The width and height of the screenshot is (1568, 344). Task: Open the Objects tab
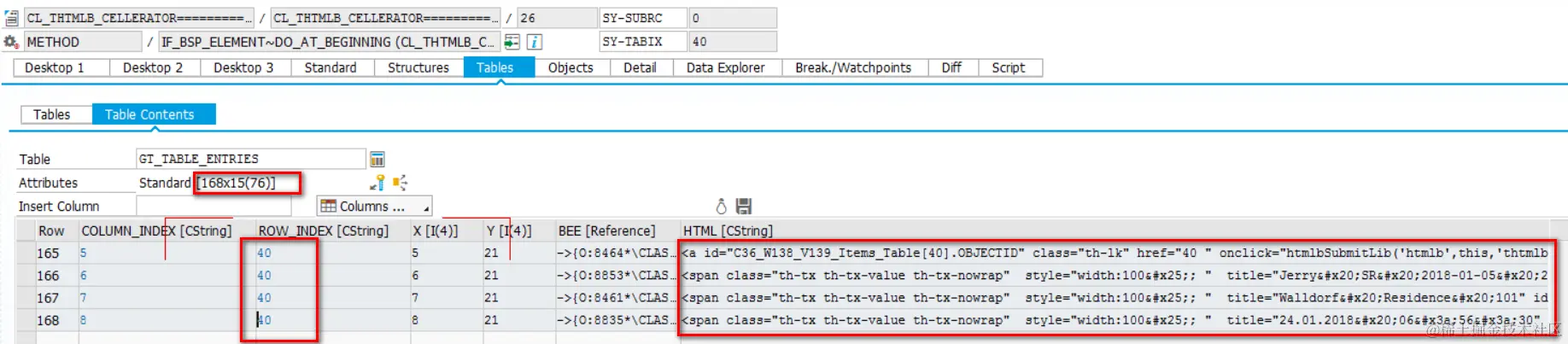tap(570, 67)
